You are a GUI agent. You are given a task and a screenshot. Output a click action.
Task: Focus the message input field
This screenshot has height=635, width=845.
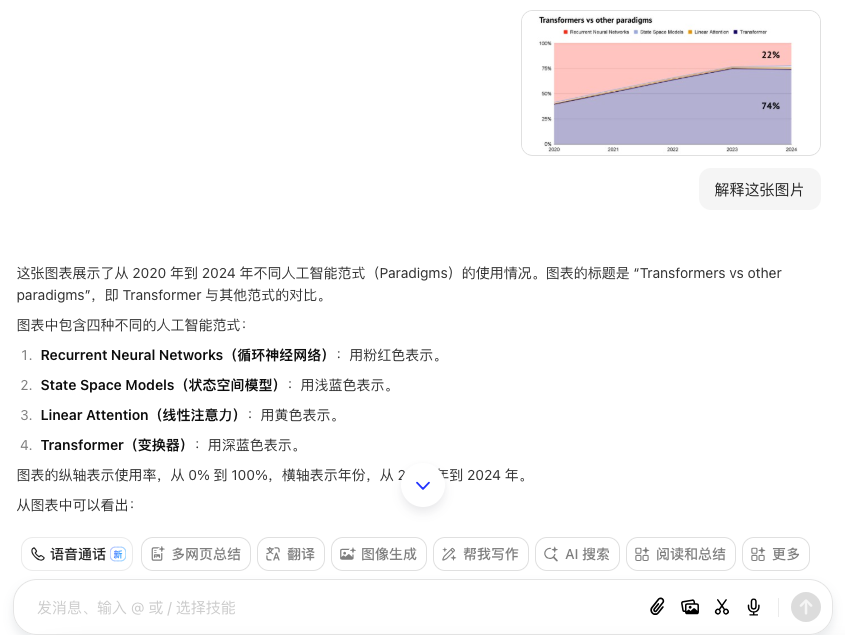334,608
